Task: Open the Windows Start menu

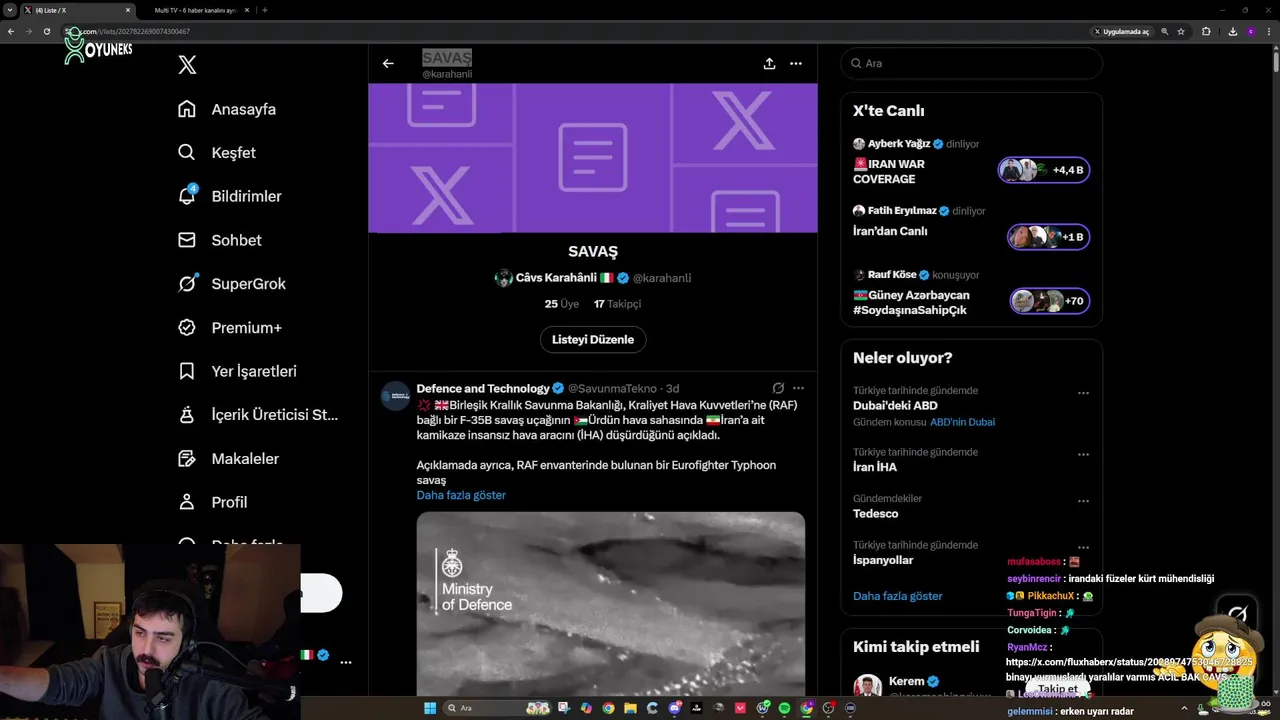Action: point(430,708)
